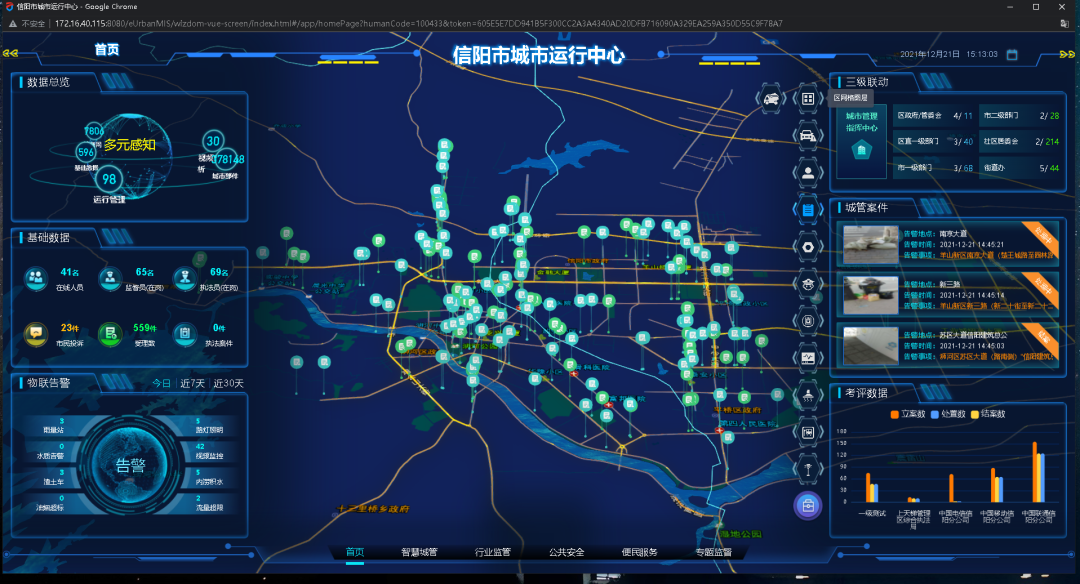Open the purple toolbox button
1080x584 pixels.
click(x=808, y=506)
